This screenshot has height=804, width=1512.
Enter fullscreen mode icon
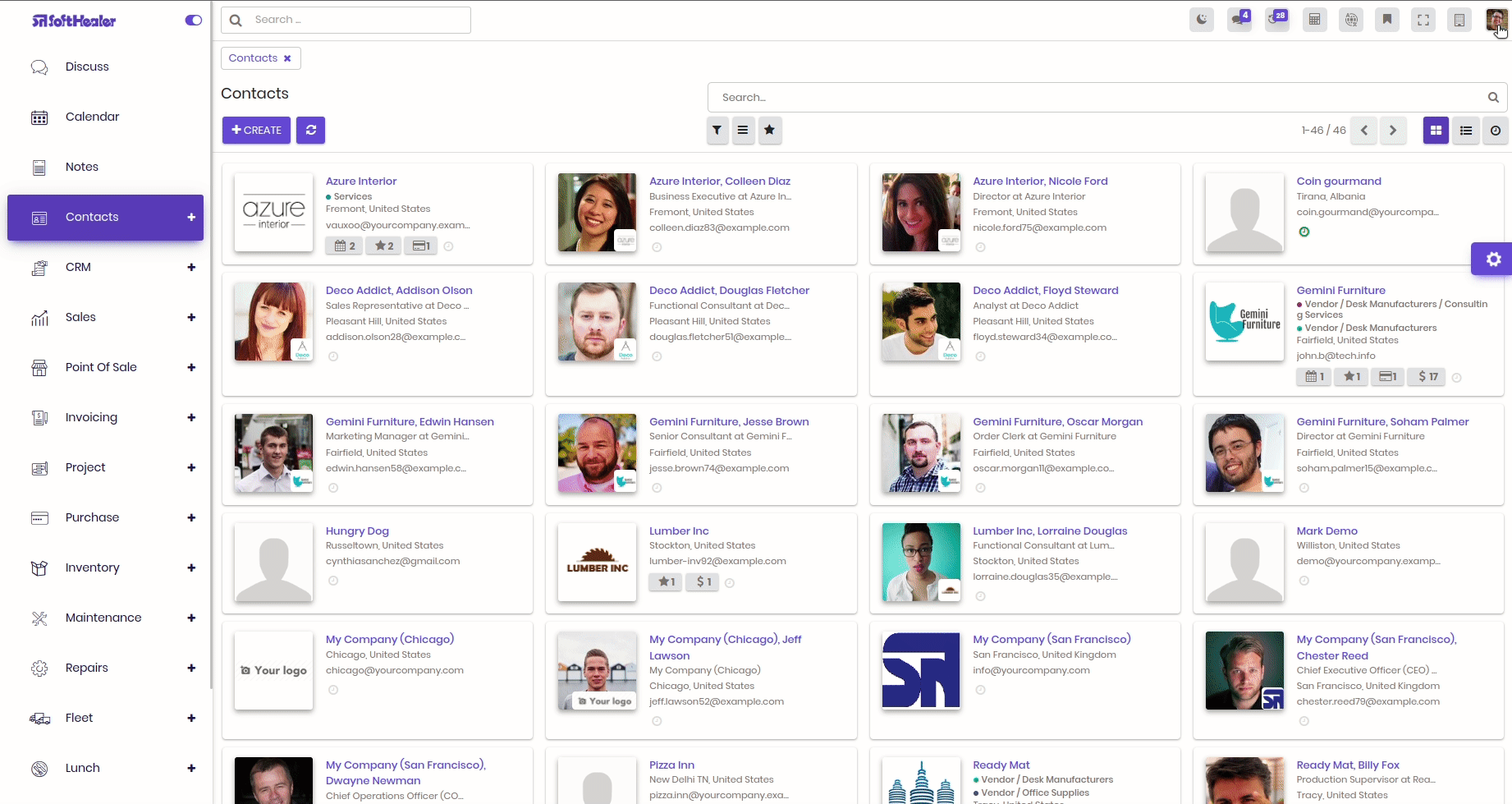pyautogui.click(x=1423, y=20)
